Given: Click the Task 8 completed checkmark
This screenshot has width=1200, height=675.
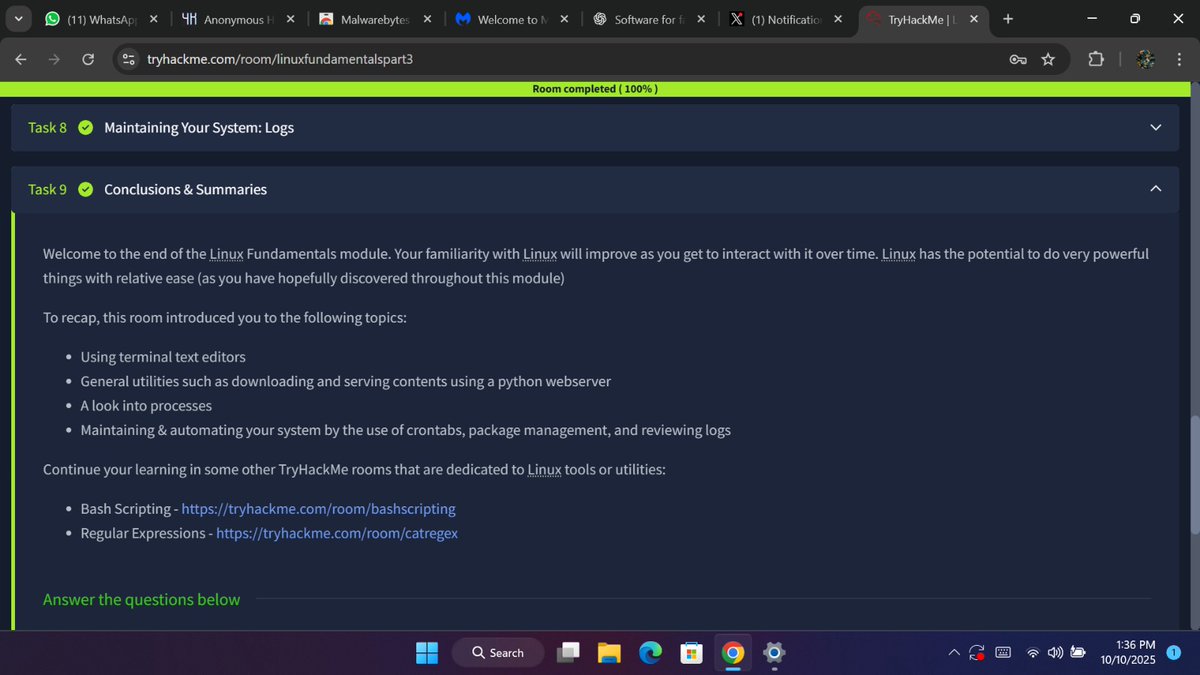Looking at the screenshot, I should 85,127.
